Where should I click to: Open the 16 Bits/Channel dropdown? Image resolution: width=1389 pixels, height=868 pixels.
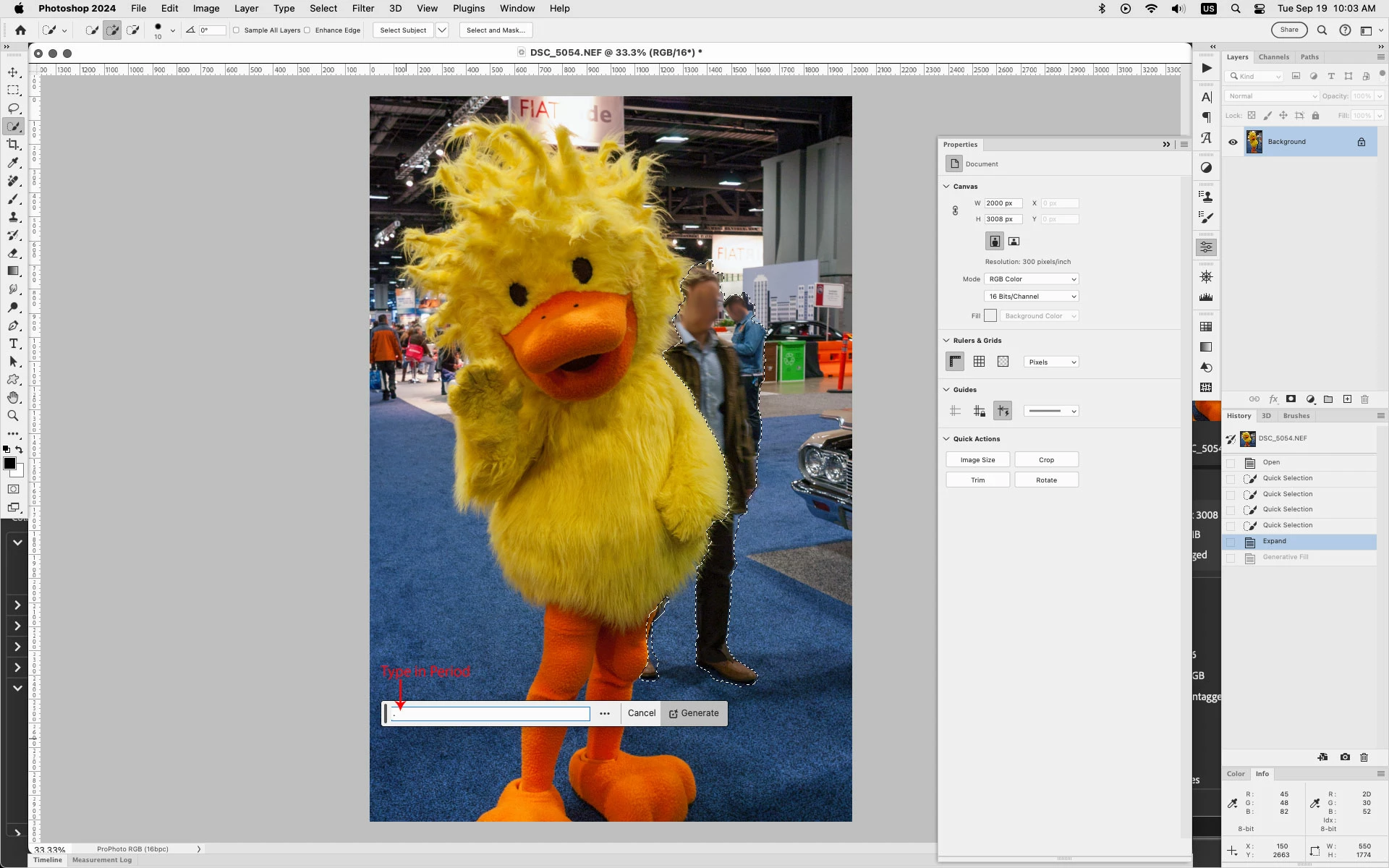pyautogui.click(x=1031, y=297)
